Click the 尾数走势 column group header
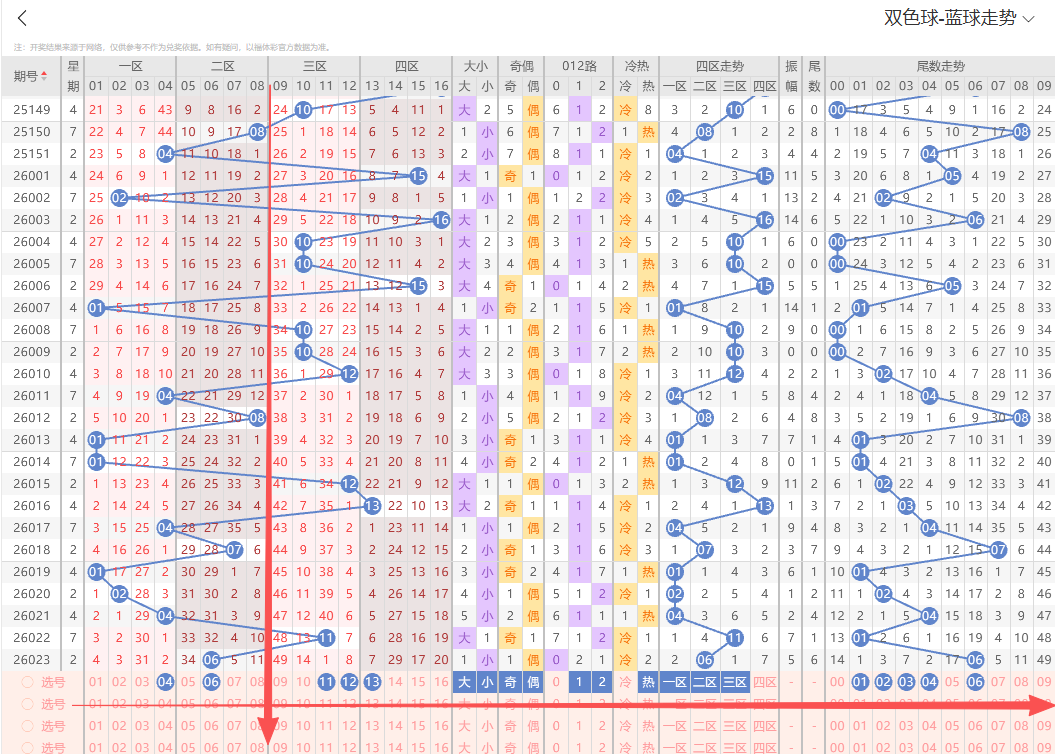The height and width of the screenshot is (754, 1055). tap(940, 66)
